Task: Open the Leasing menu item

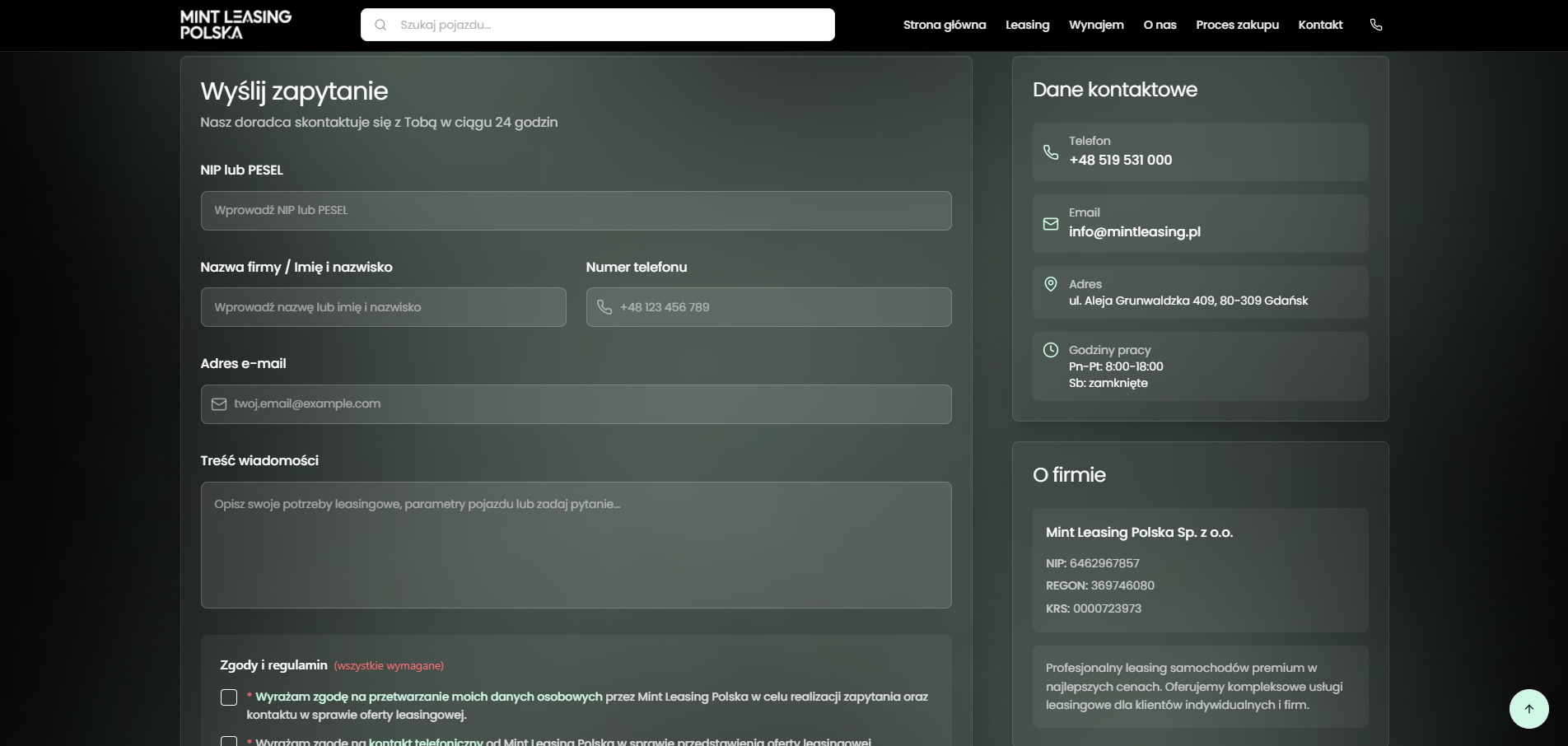Action: (1028, 25)
